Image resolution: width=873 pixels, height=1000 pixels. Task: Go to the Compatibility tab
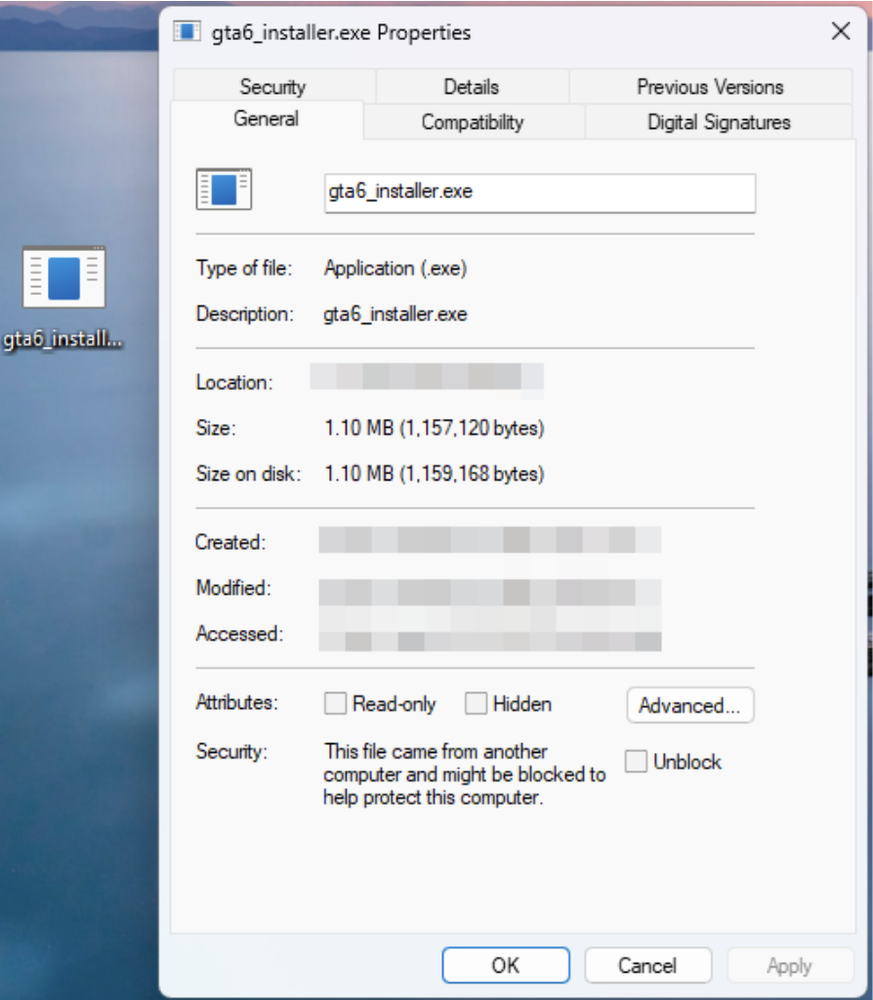(473, 122)
